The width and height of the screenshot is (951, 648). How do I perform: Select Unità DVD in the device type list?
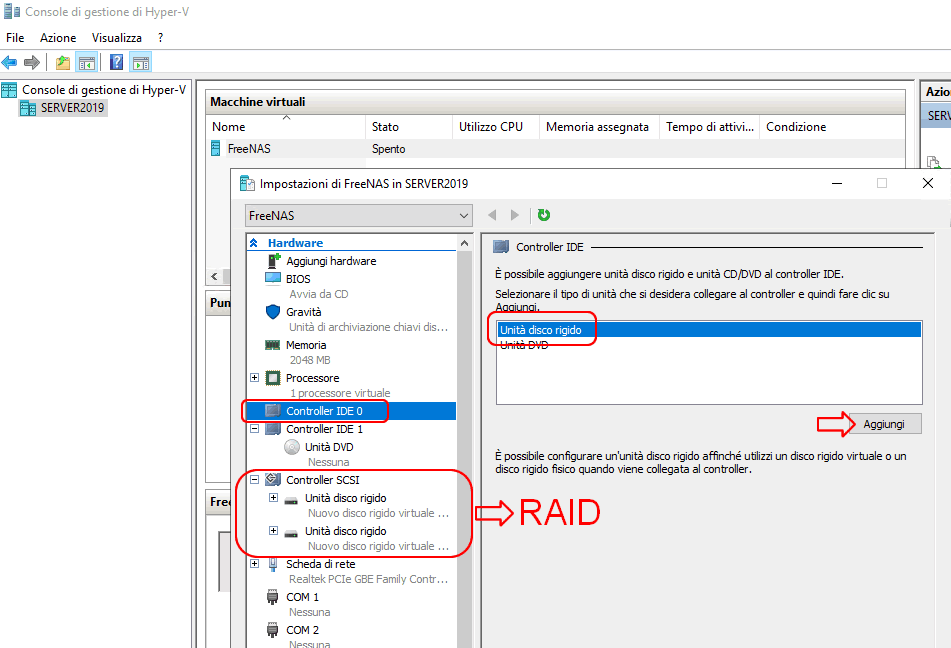tap(709, 345)
